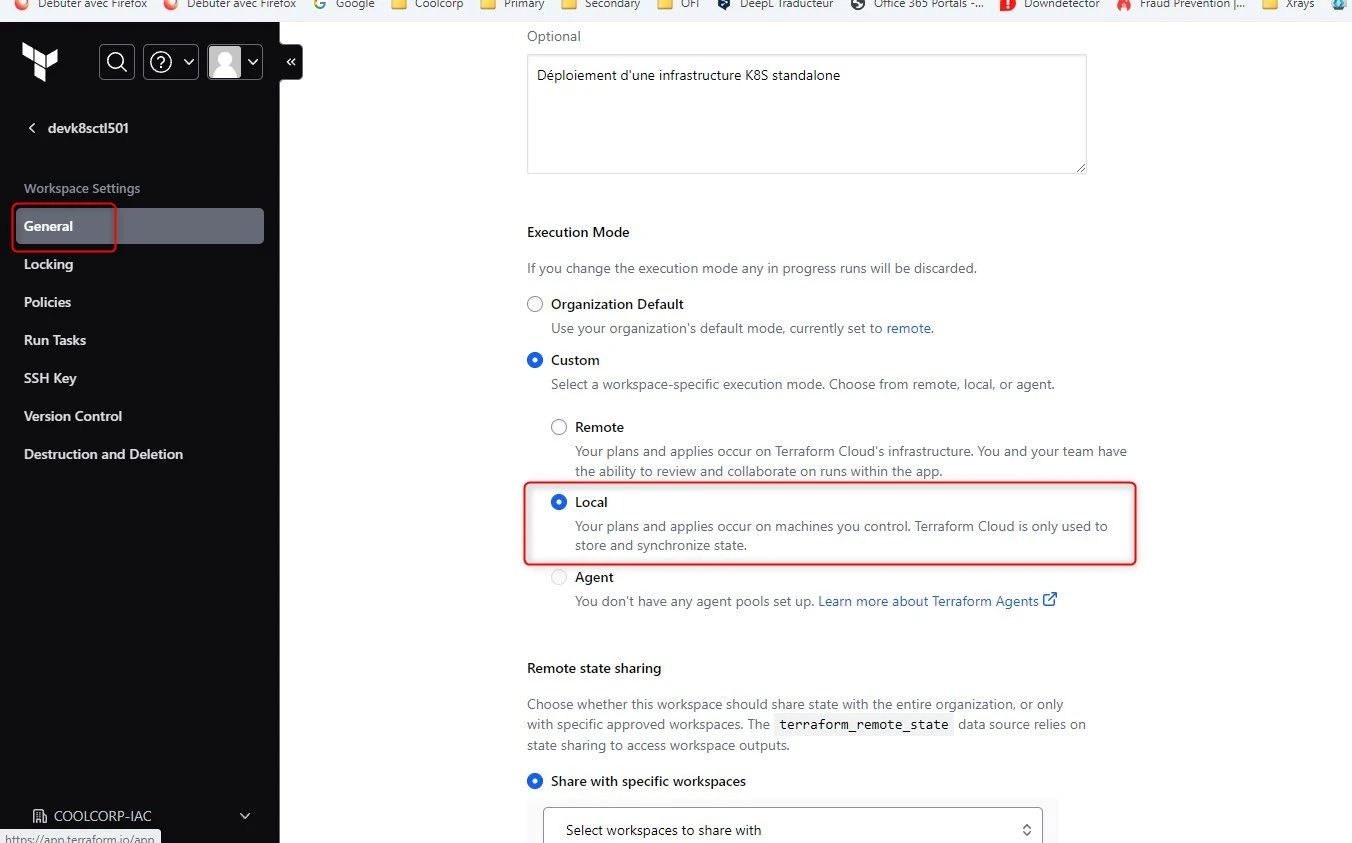Go back to the devk8sctl501 workspace
1352x843 pixels.
click(78, 128)
